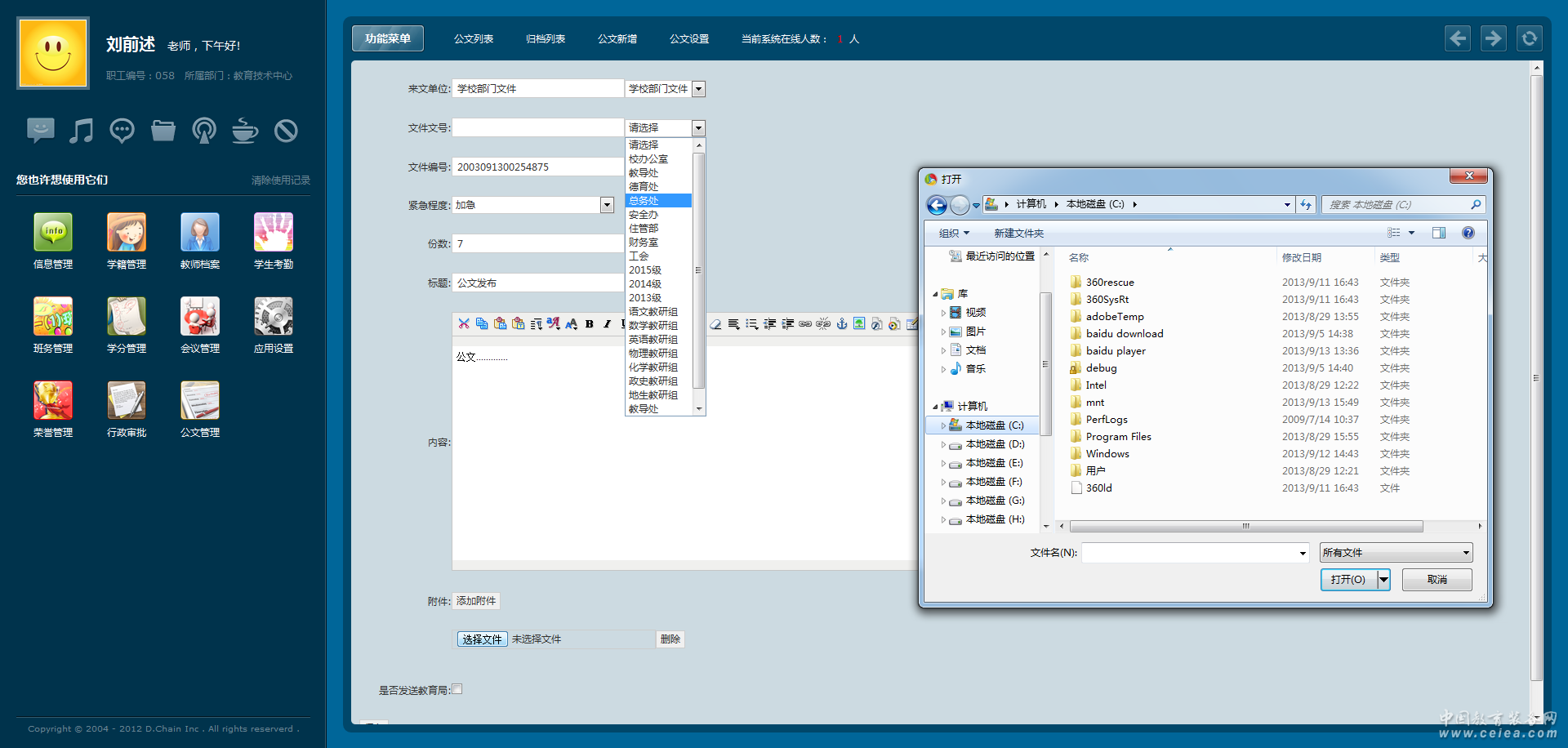Click the 清除使用记录 link
Viewport: 1568px width, 748px height.
pos(280,180)
